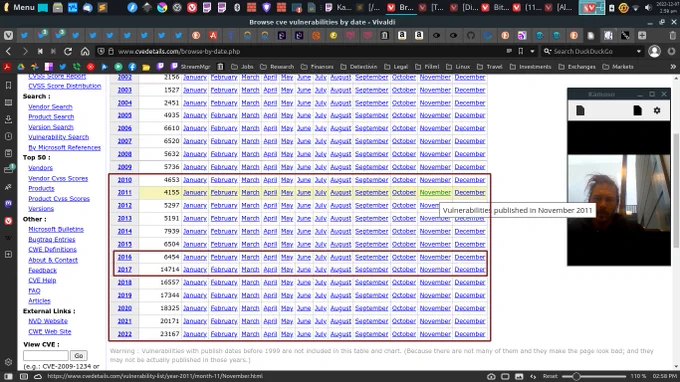Click the sync cloud icon in the status bar

pyautogui.click(x=38, y=376)
